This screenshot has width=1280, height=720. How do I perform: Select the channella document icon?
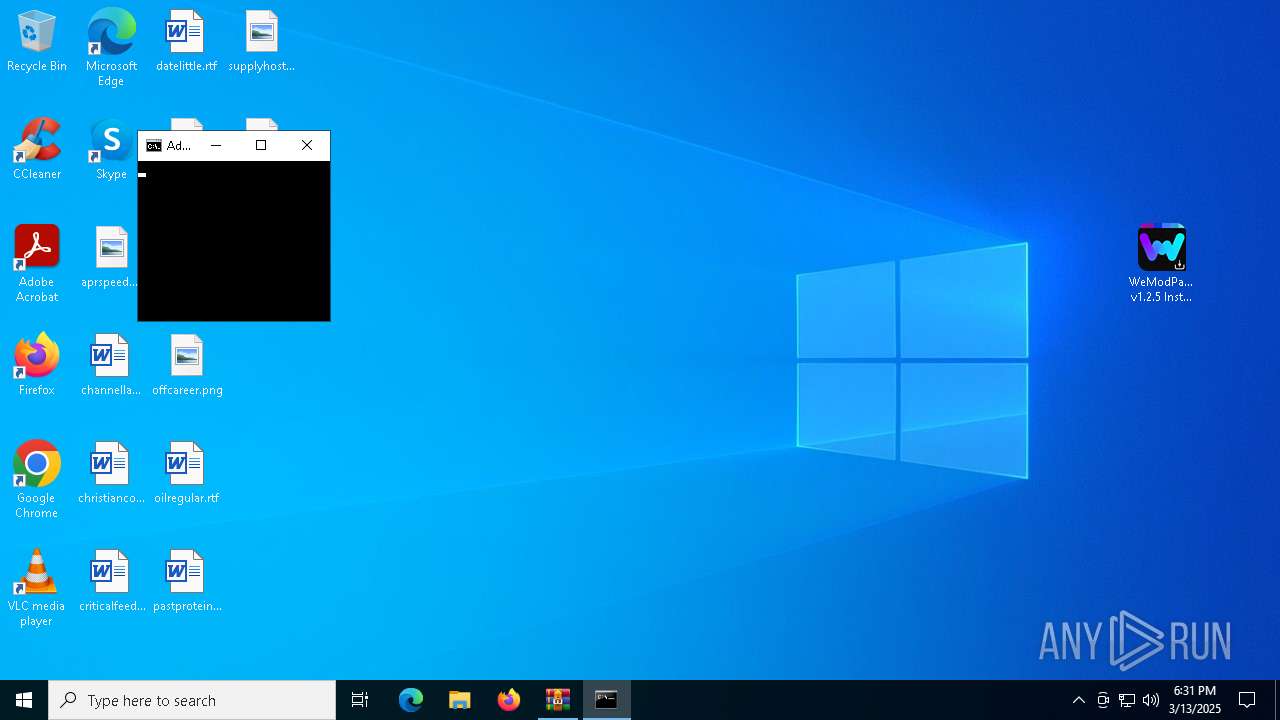tap(111, 366)
